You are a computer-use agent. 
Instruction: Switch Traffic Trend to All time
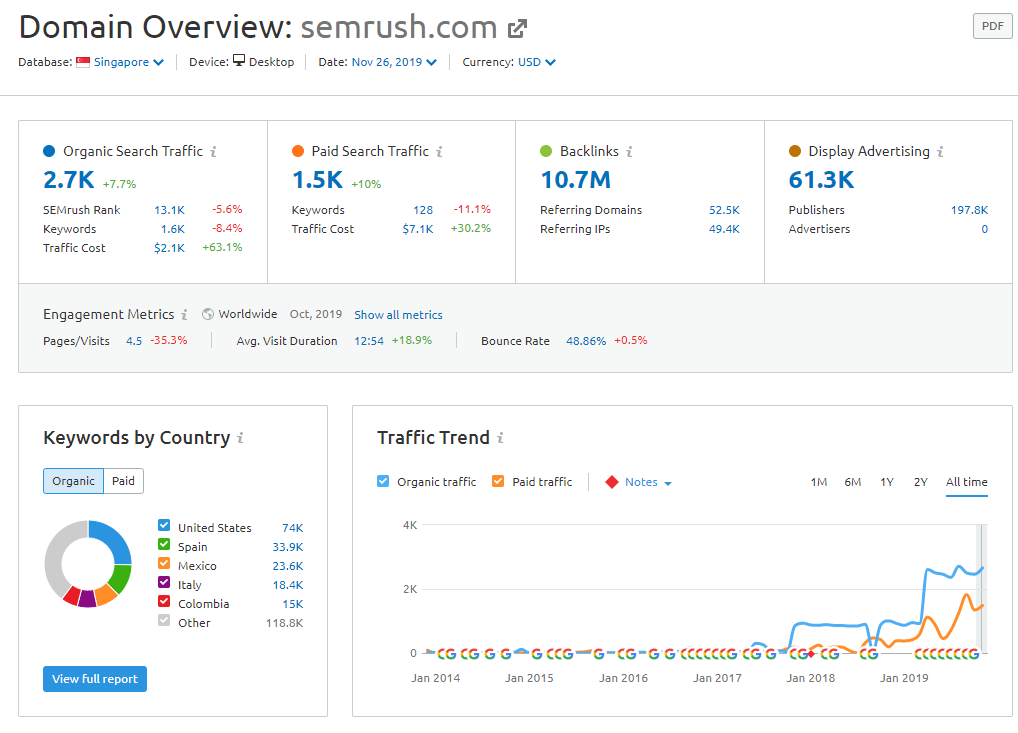[967, 482]
